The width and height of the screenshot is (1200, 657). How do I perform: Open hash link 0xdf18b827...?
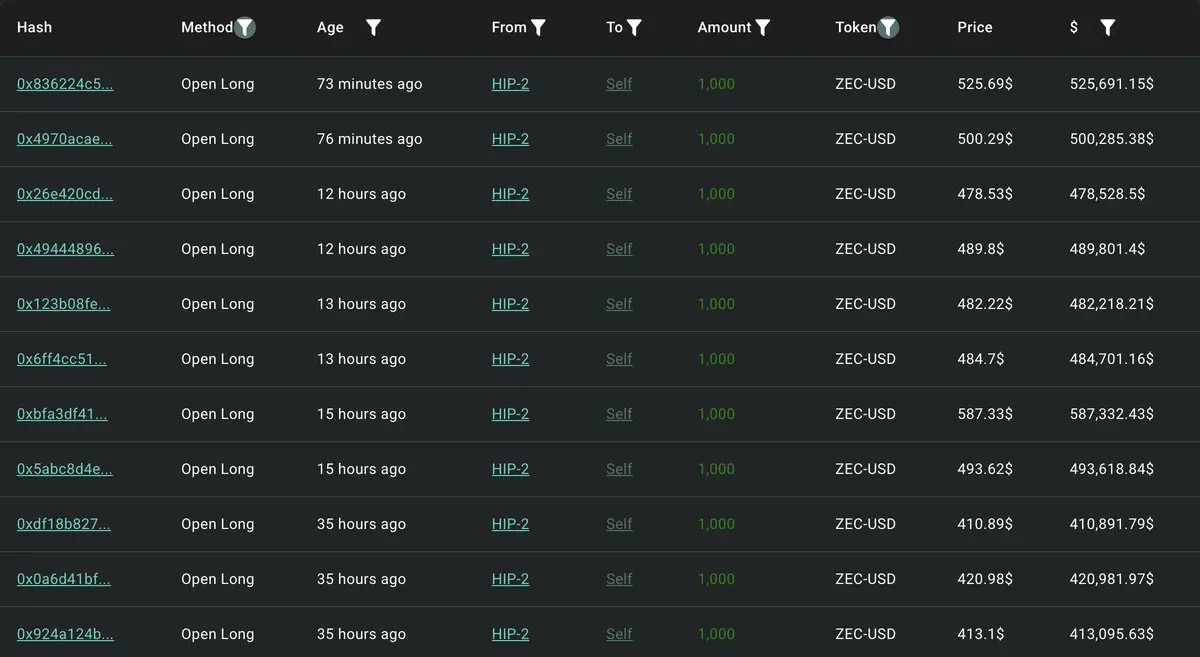pos(64,524)
